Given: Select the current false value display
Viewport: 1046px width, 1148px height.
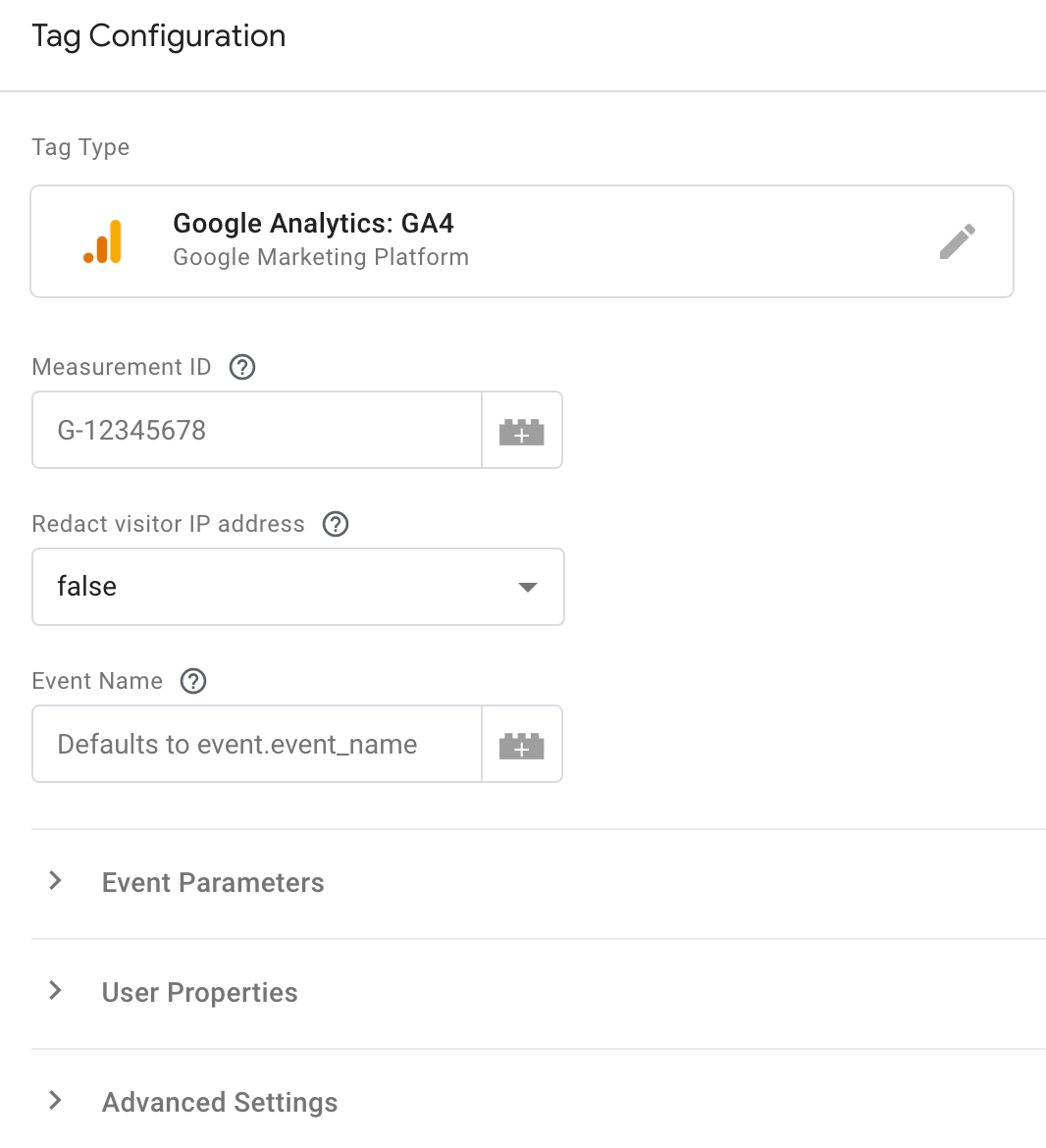Looking at the screenshot, I should (x=86, y=586).
